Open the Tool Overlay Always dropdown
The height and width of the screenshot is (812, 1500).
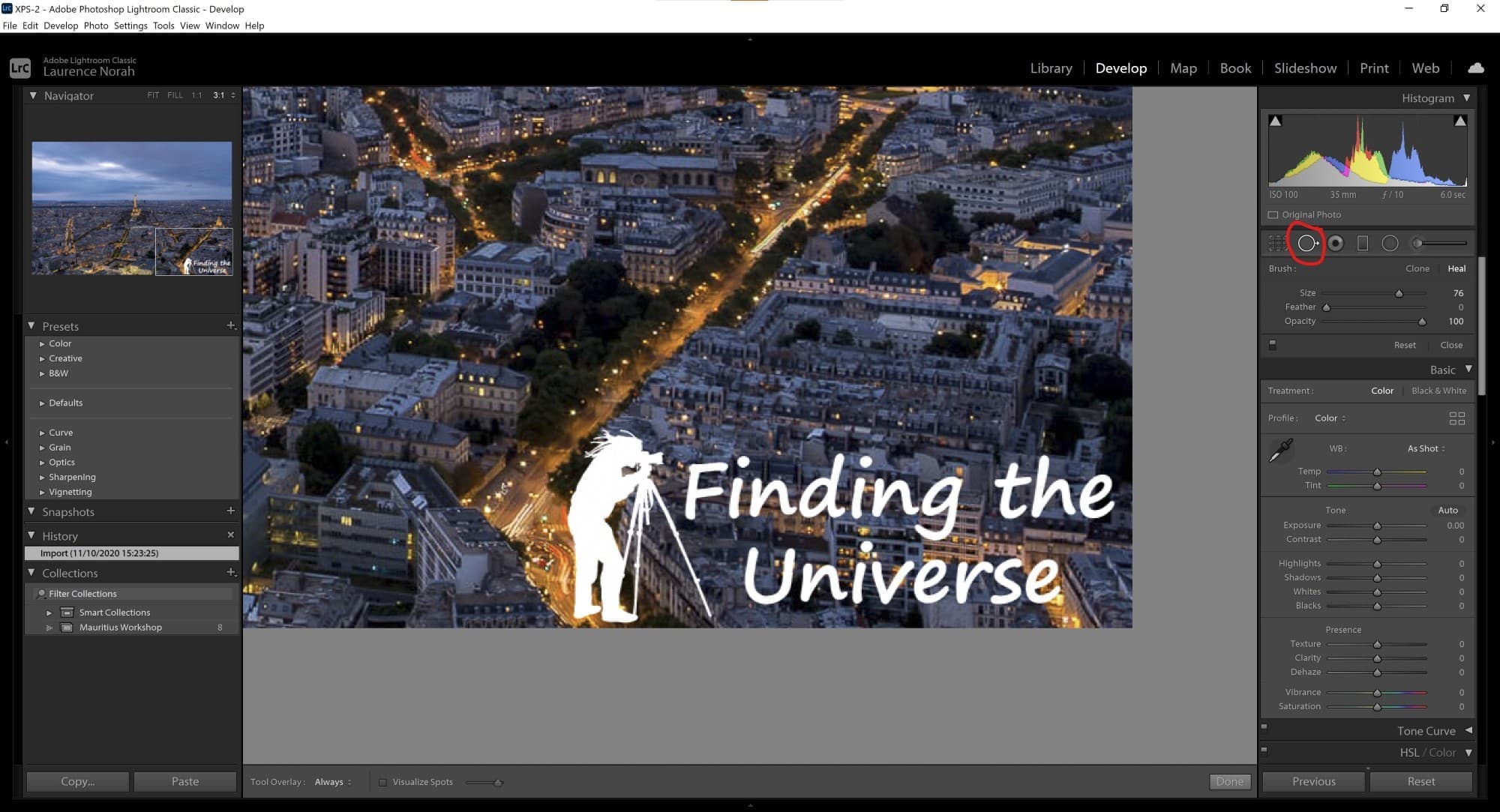(x=332, y=782)
